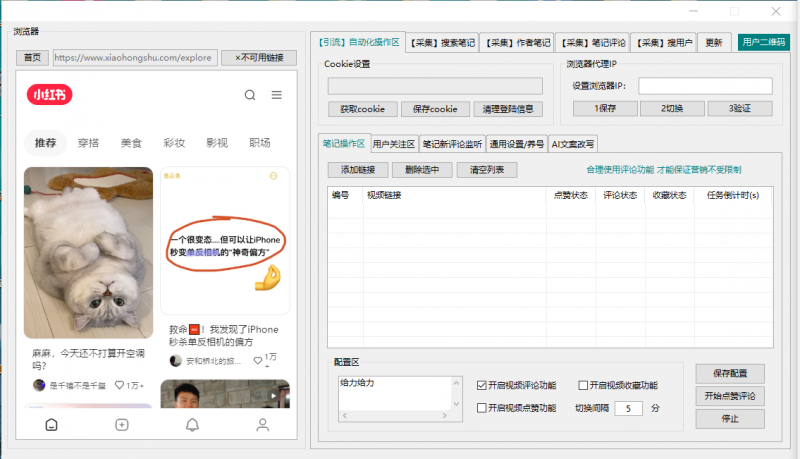The width and height of the screenshot is (800, 459).
Task: Tap the home icon in bottom navigation
Action: coord(51,424)
